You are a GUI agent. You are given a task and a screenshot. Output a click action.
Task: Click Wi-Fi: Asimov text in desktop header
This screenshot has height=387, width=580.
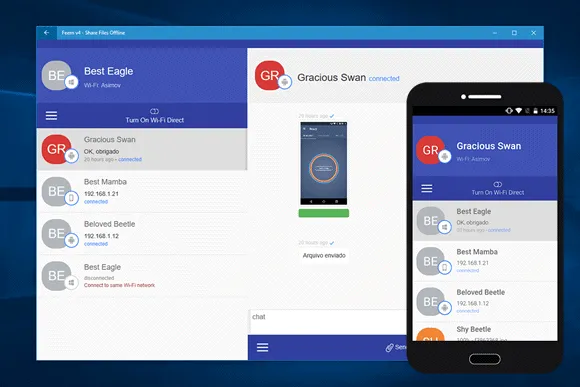pos(102,85)
